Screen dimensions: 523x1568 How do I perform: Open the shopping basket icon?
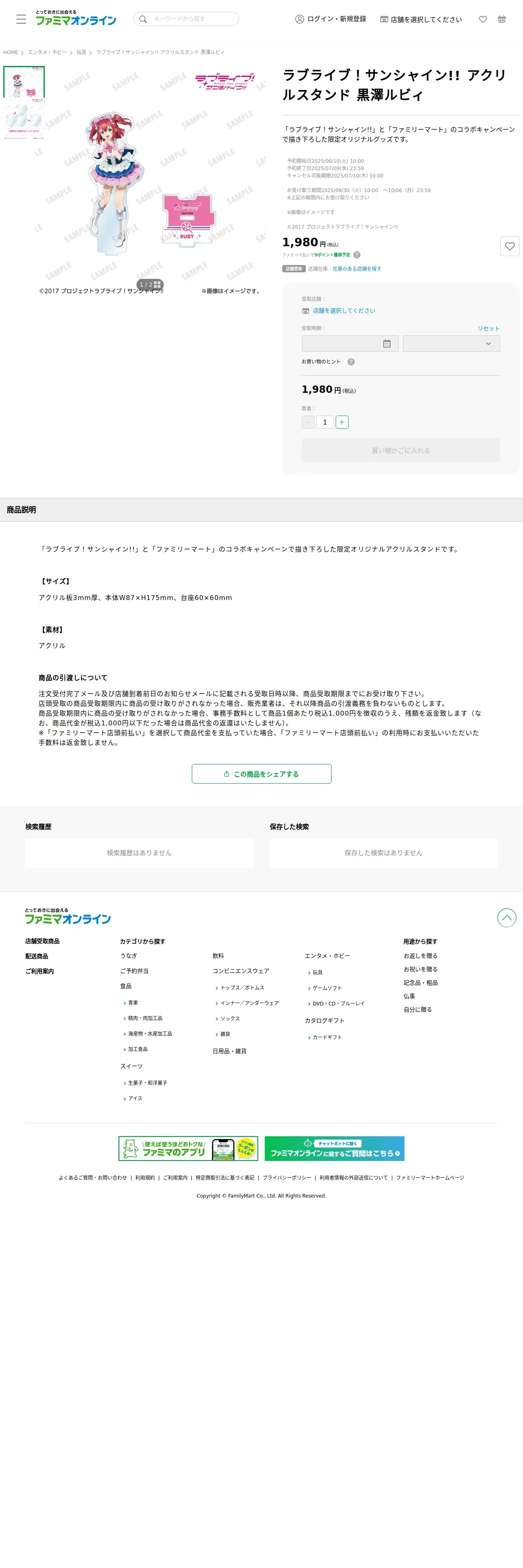[x=502, y=20]
